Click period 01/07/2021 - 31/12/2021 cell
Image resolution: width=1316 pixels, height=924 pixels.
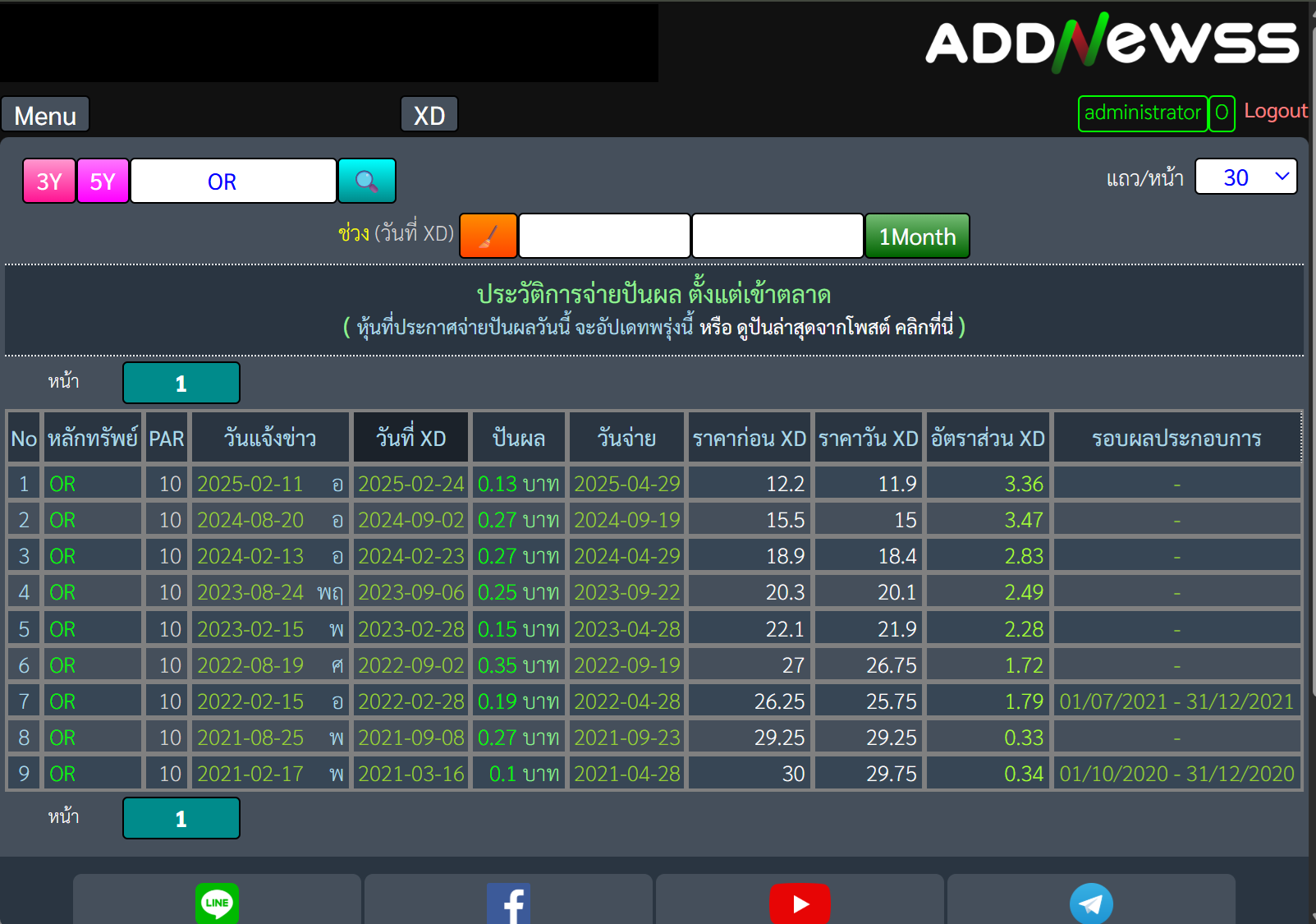click(x=1176, y=701)
